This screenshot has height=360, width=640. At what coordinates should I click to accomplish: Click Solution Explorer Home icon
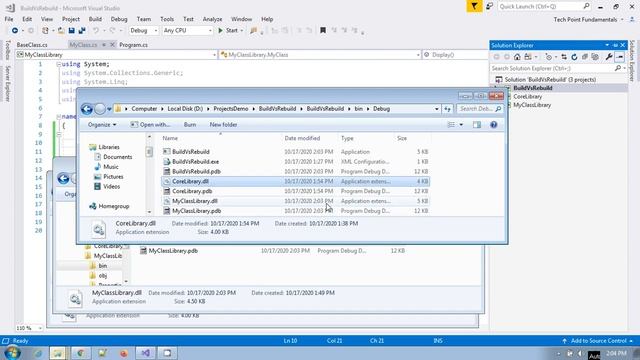pos(517,57)
